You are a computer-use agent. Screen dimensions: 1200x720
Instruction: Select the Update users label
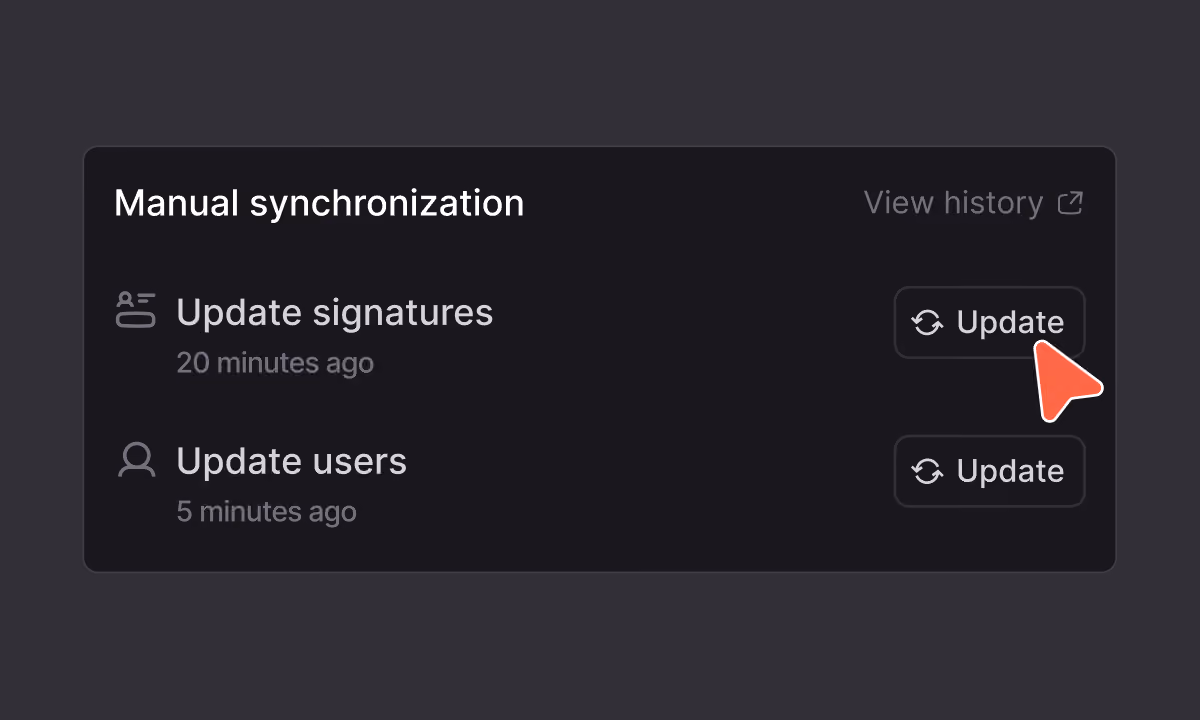click(x=292, y=461)
